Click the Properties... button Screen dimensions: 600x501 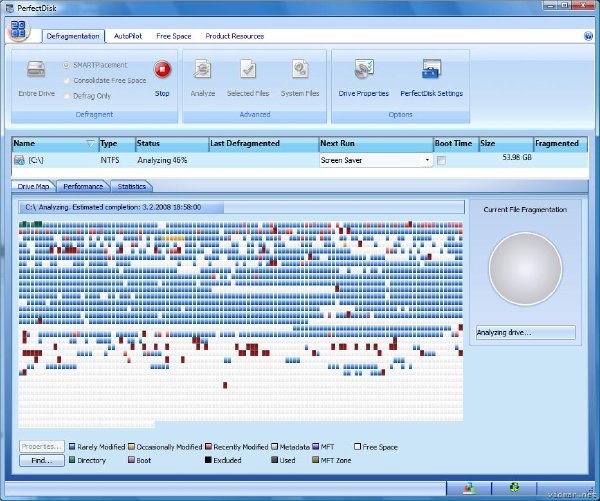[42, 446]
